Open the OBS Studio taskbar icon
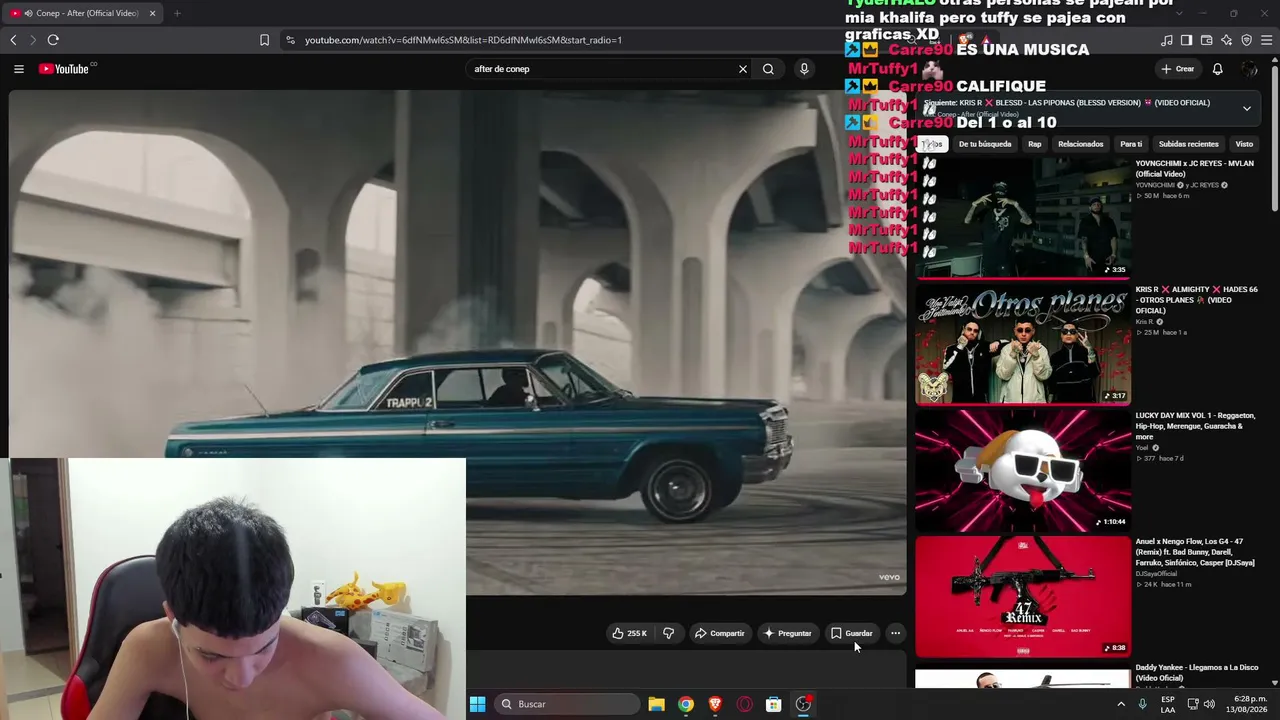This screenshot has width=1280, height=720. [x=803, y=704]
